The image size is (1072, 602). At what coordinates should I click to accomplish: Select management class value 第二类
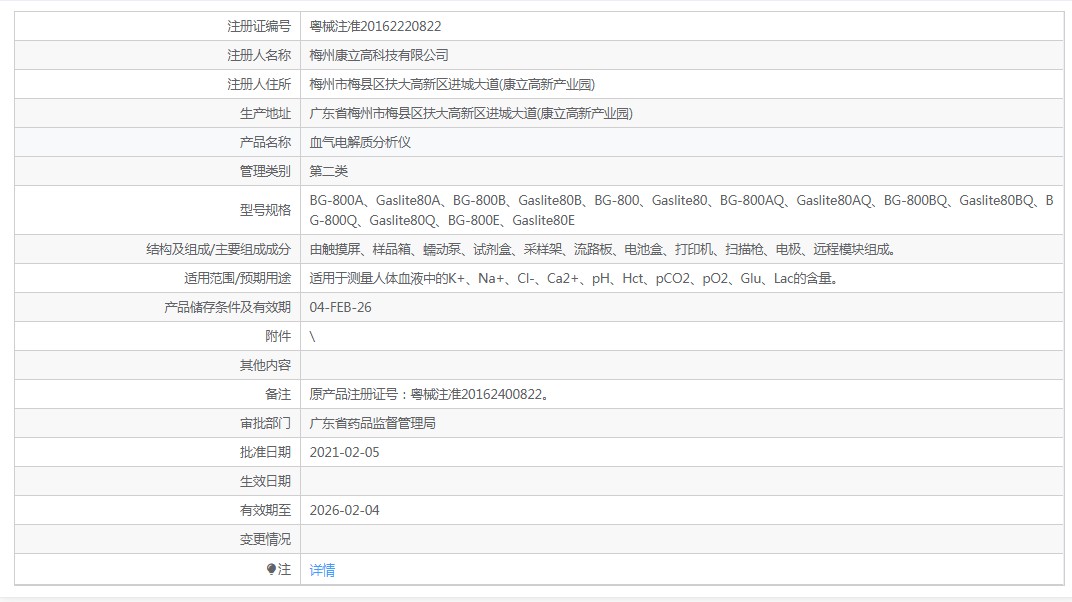pos(328,172)
